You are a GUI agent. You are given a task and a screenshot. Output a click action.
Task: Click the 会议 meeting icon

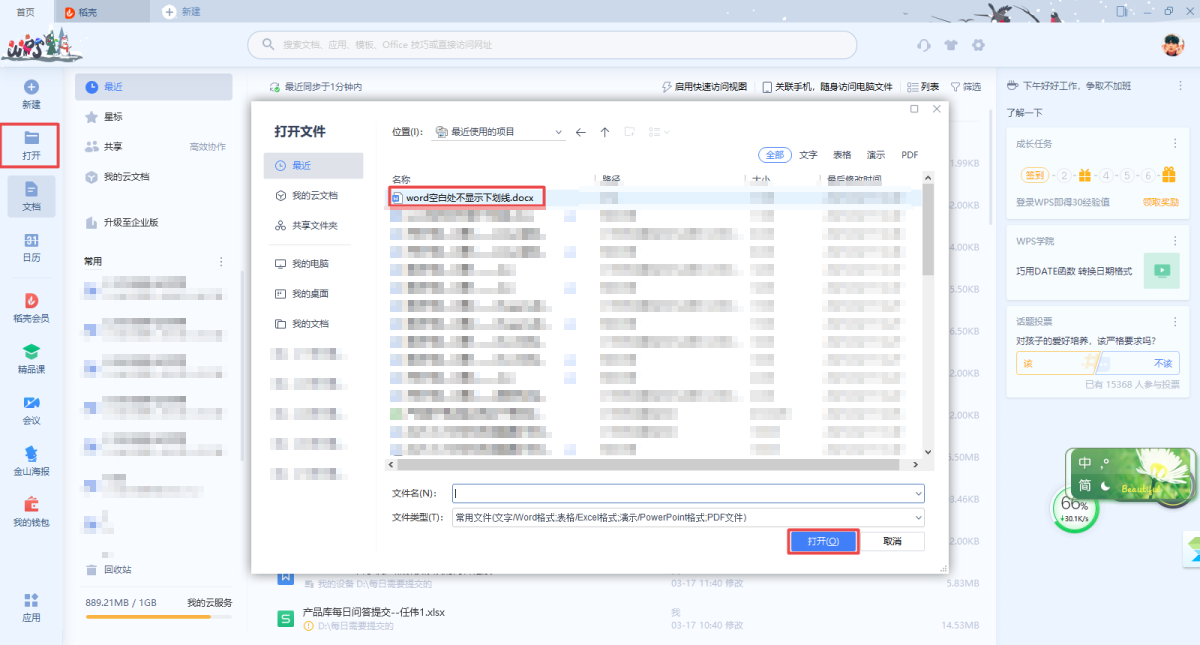[31, 402]
